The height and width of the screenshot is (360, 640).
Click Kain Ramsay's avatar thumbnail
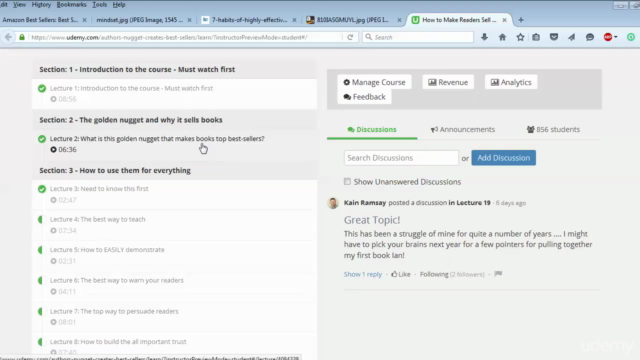(333, 203)
